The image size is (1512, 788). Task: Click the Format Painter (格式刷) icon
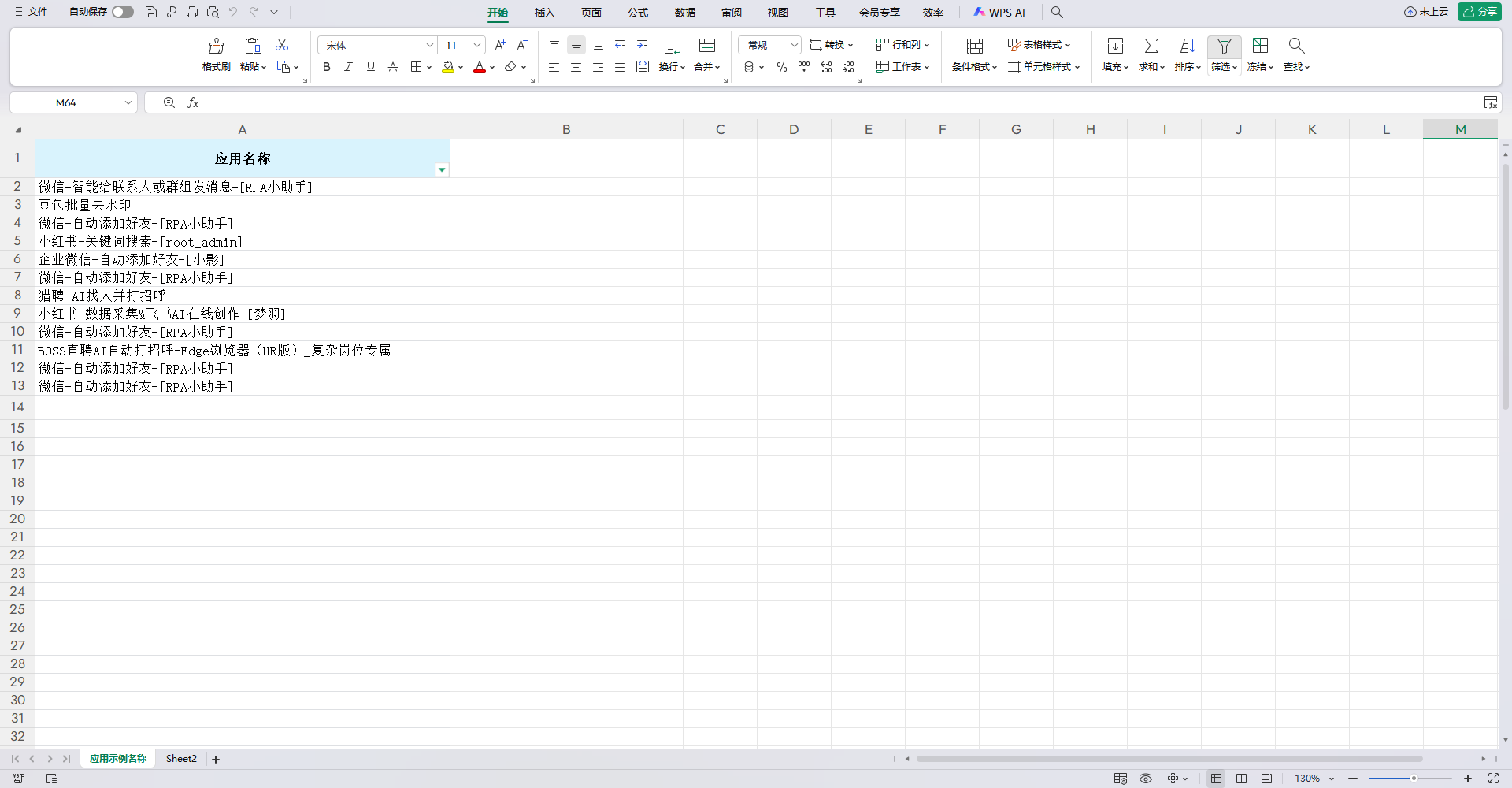coord(216,46)
